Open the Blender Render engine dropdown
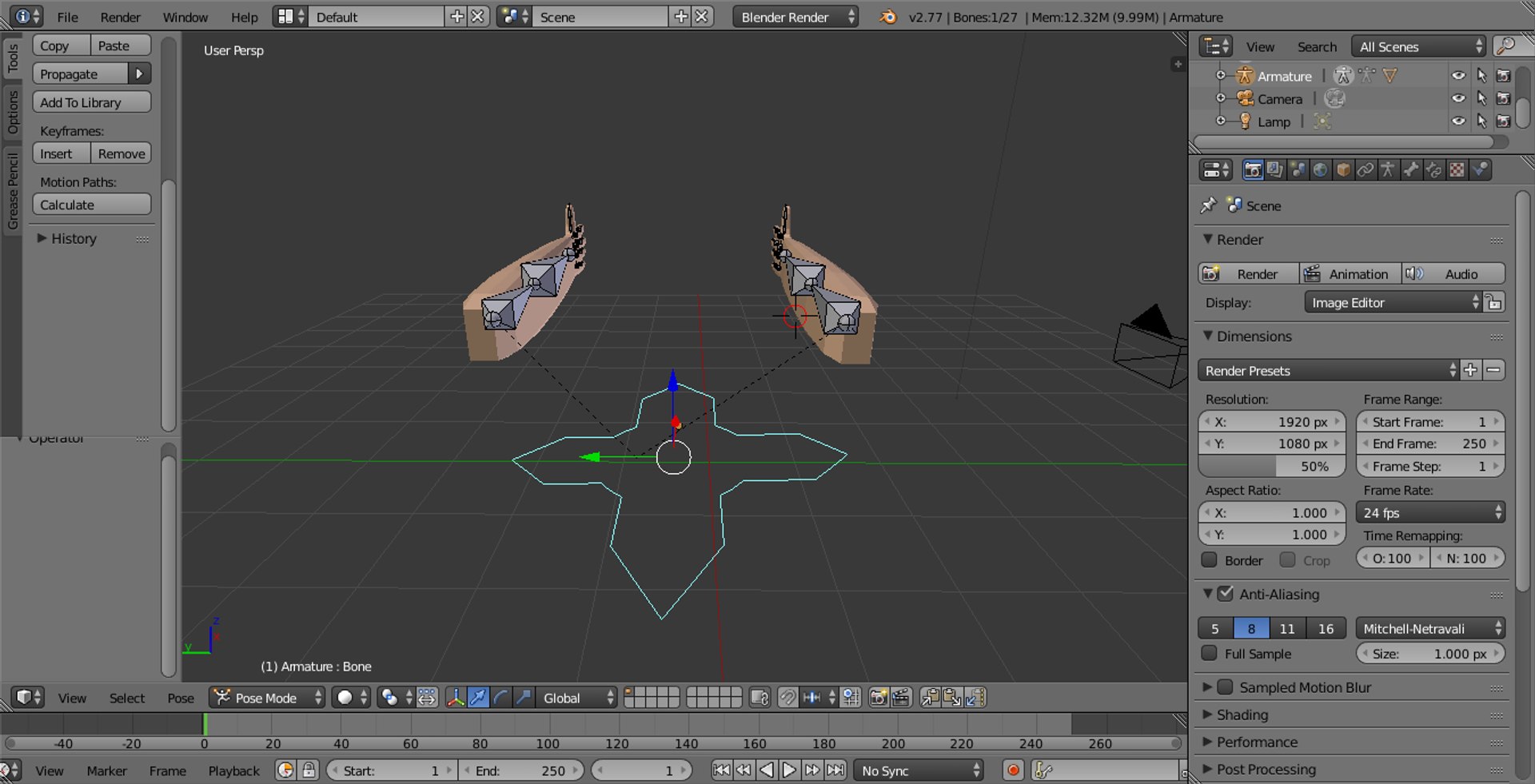This screenshot has height=784, width=1535. pyautogui.click(x=795, y=17)
